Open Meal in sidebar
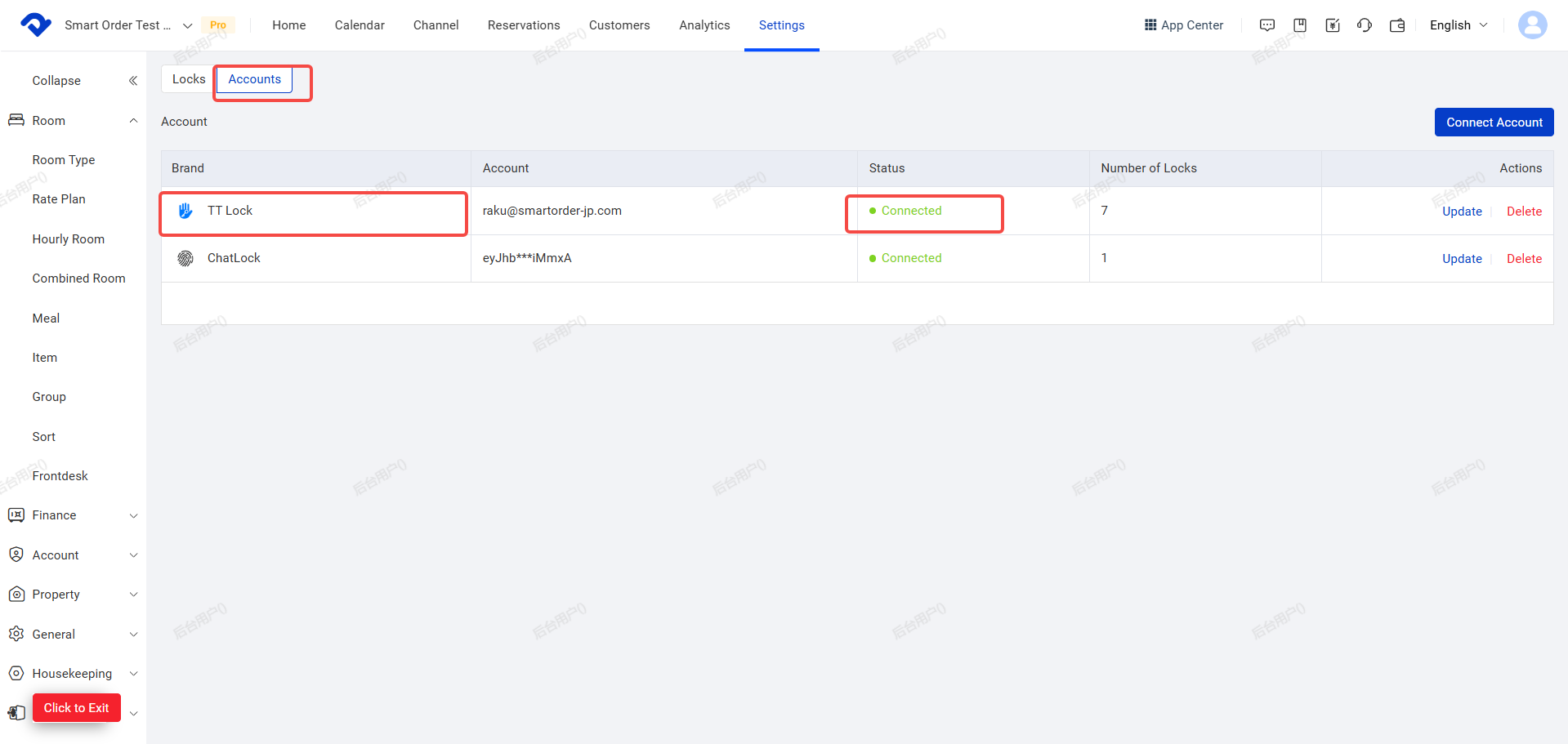Image resolution: width=1568 pixels, height=744 pixels. pyautogui.click(x=46, y=319)
